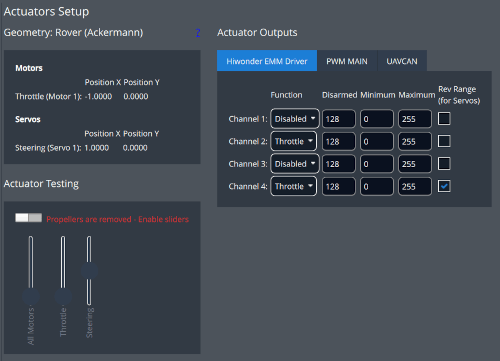Image resolution: width=500 pixels, height=361 pixels.
Task: Edit Channel 3 Disarmed value field
Action: point(338,164)
